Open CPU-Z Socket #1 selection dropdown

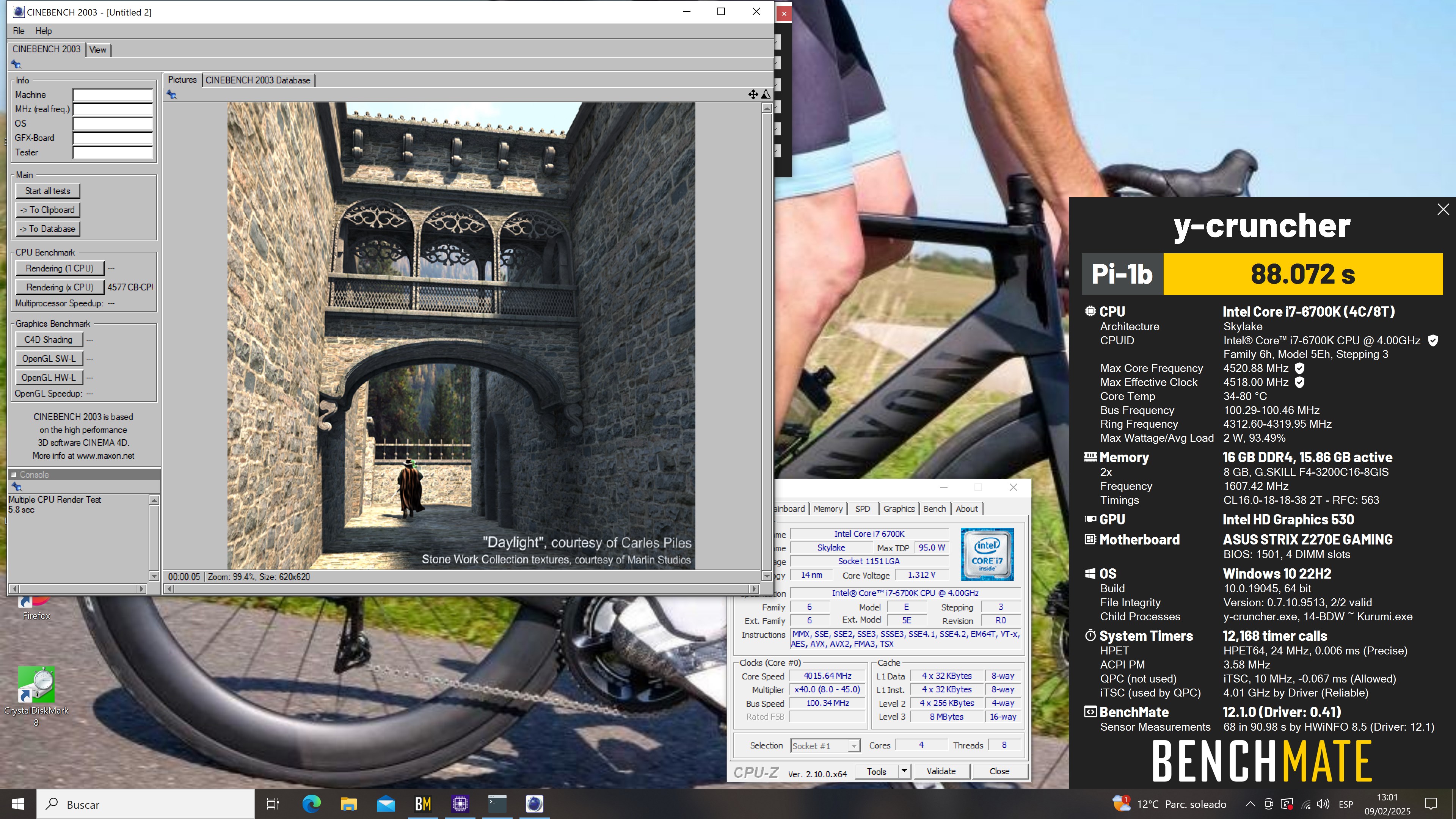click(825, 745)
